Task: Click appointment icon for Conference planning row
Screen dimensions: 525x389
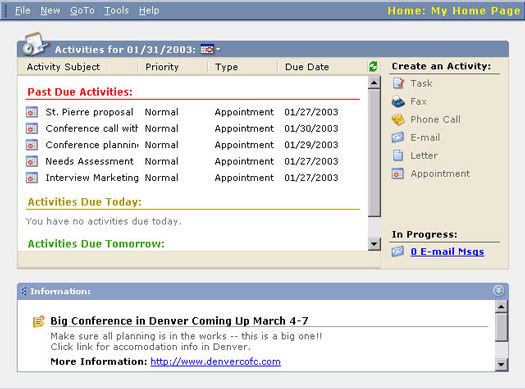Action: click(x=32, y=145)
